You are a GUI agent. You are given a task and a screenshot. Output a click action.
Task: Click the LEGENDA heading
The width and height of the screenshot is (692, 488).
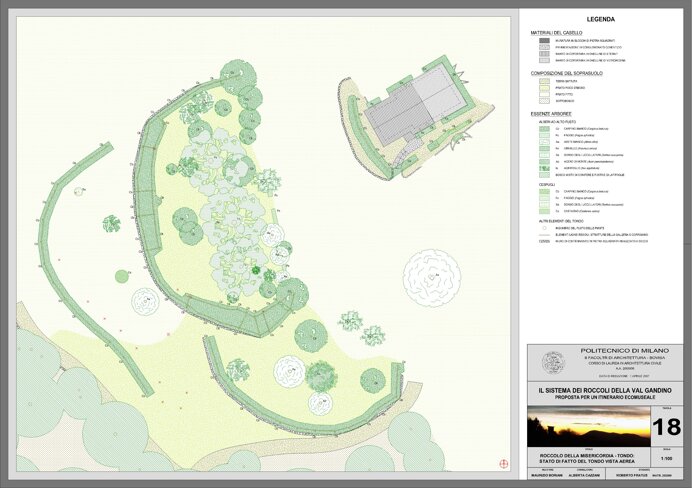[x=601, y=19]
